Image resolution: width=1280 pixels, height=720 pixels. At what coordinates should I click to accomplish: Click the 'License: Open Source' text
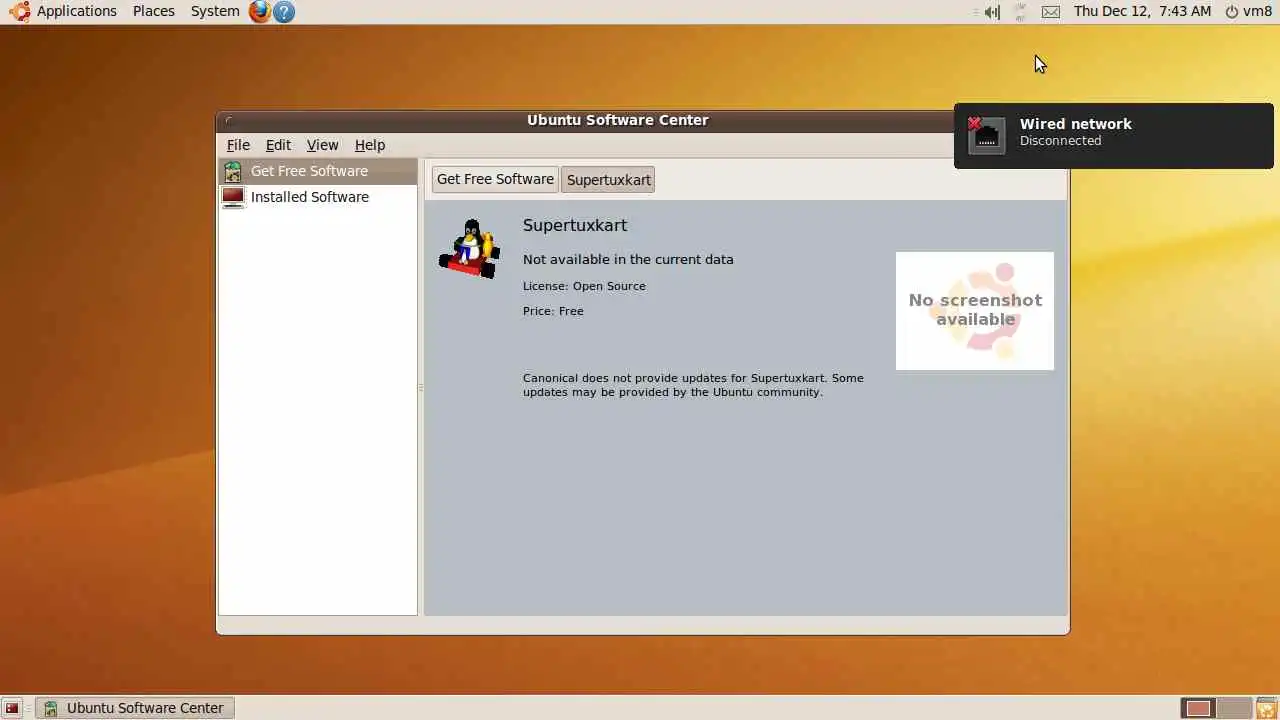(x=584, y=286)
